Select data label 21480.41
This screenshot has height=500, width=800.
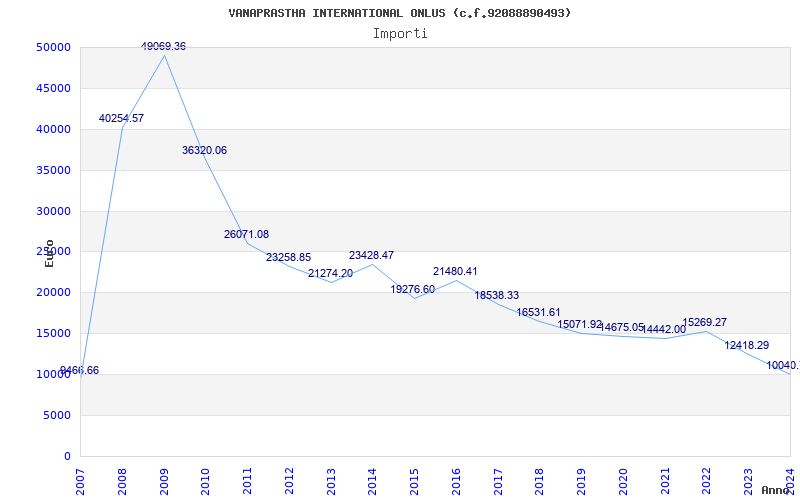[455, 271]
